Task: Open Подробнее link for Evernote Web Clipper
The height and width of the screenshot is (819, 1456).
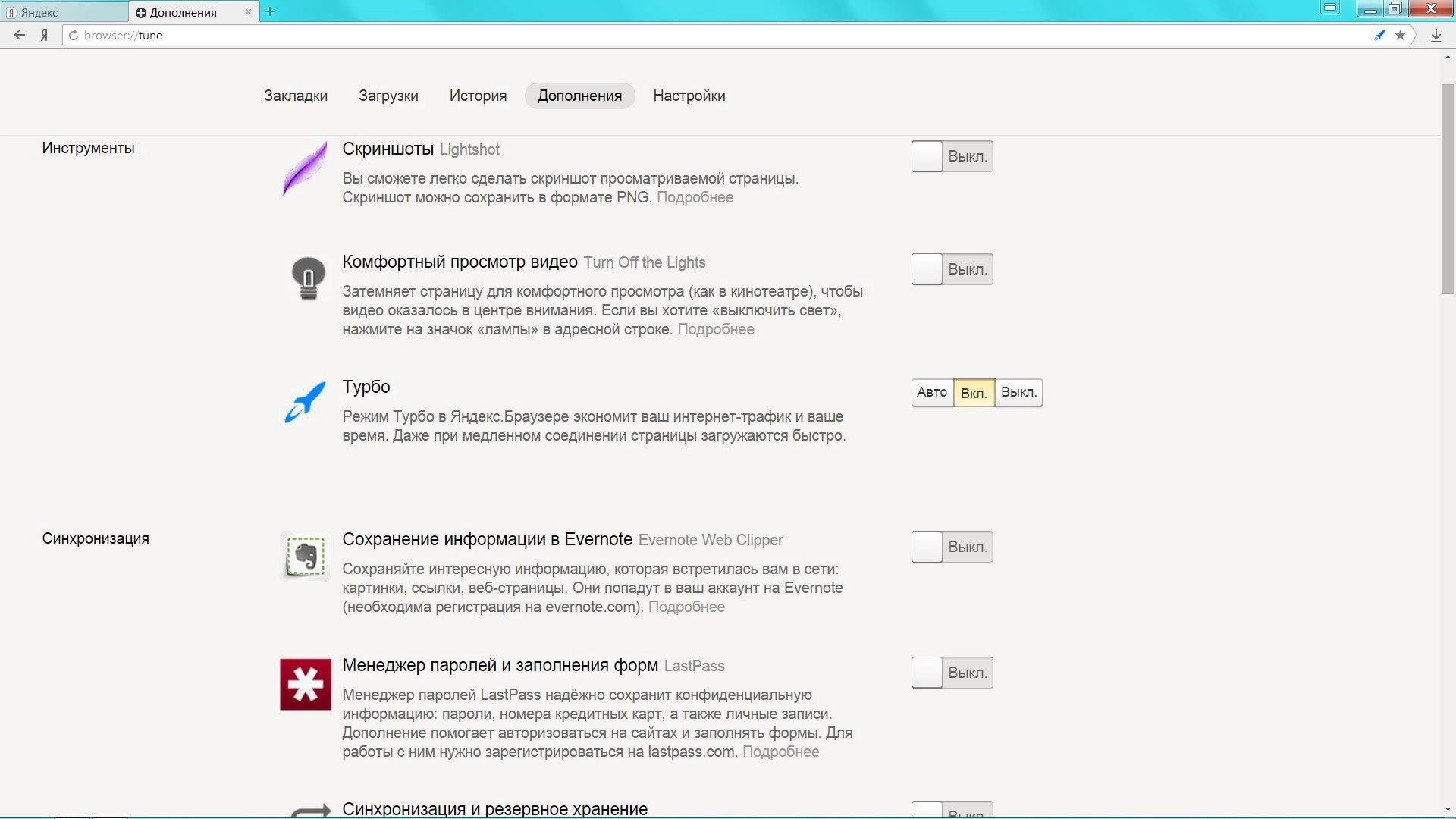Action: [x=686, y=607]
